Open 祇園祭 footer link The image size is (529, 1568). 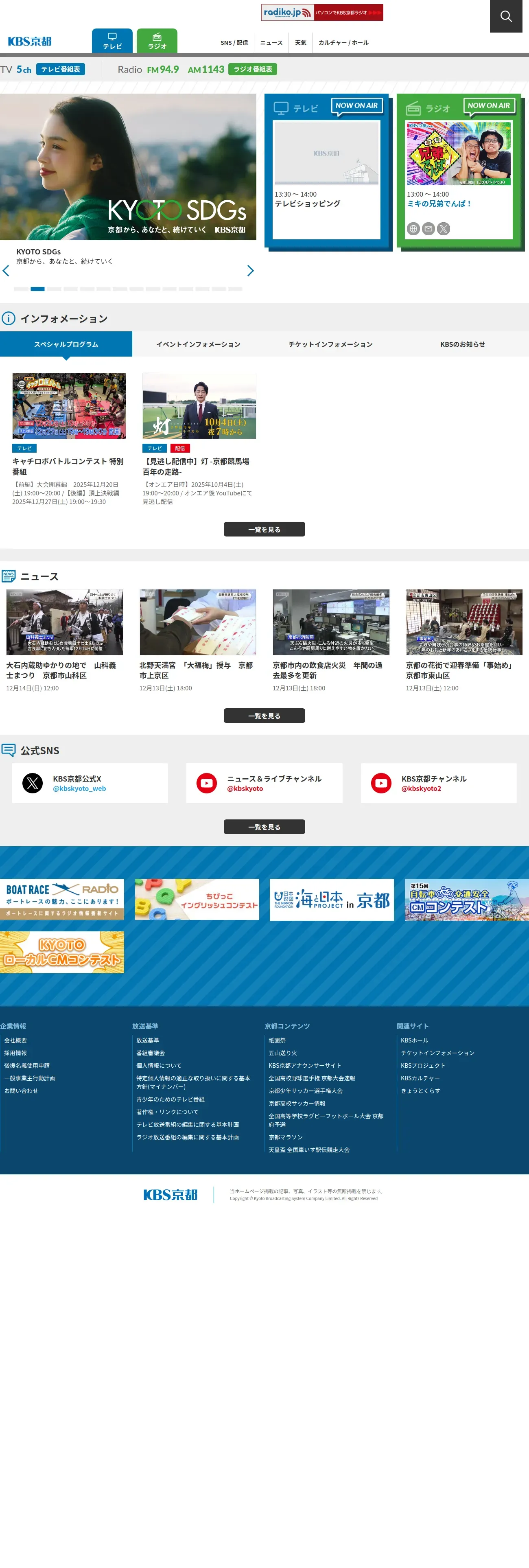277,1040
